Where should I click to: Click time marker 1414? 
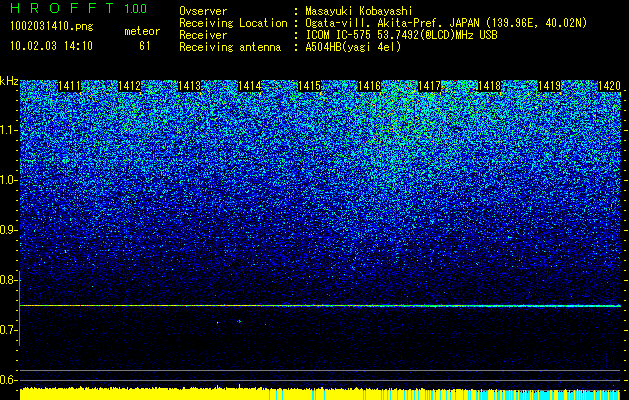[x=250, y=86]
